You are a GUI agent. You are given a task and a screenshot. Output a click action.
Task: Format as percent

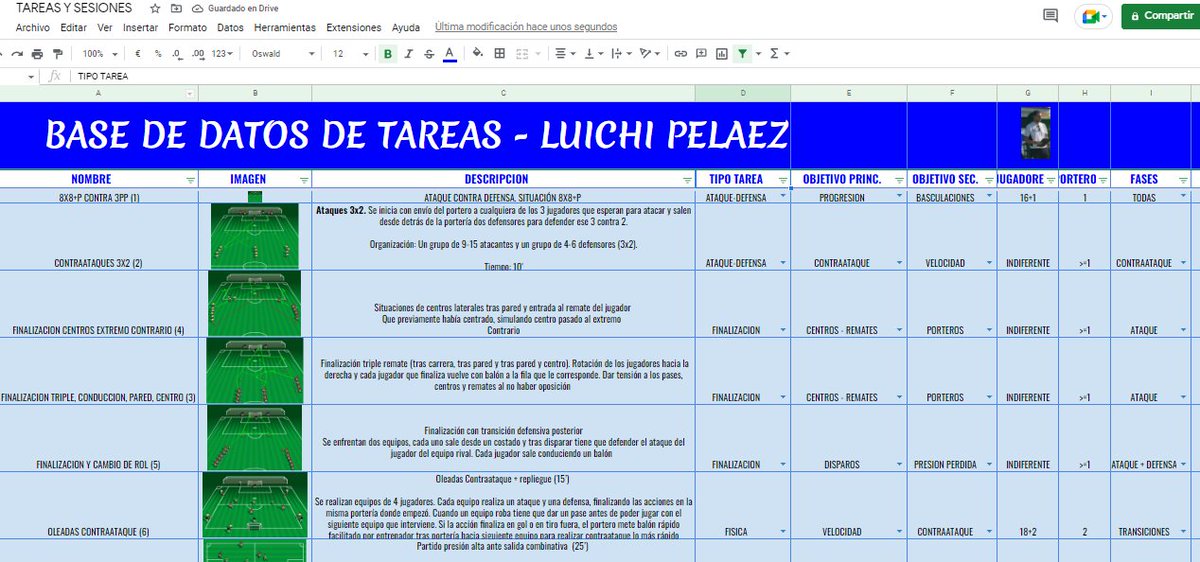click(159, 53)
